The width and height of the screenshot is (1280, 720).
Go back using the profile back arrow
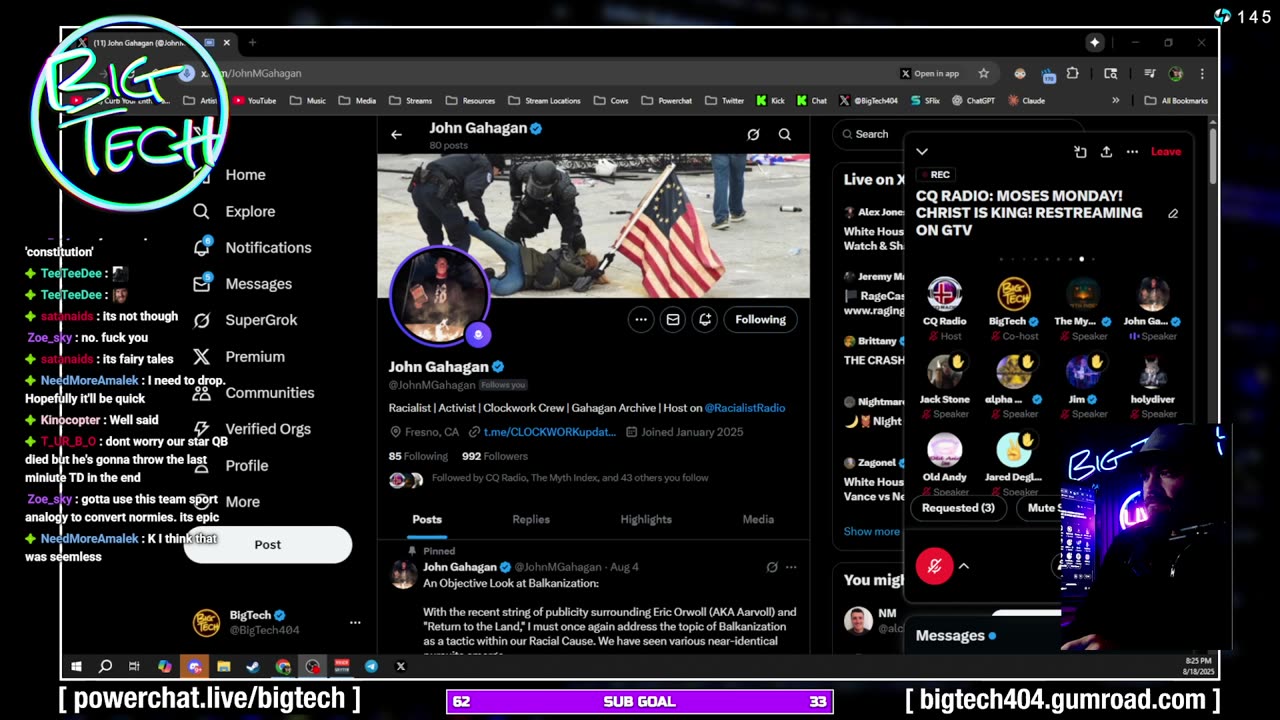point(397,134)
